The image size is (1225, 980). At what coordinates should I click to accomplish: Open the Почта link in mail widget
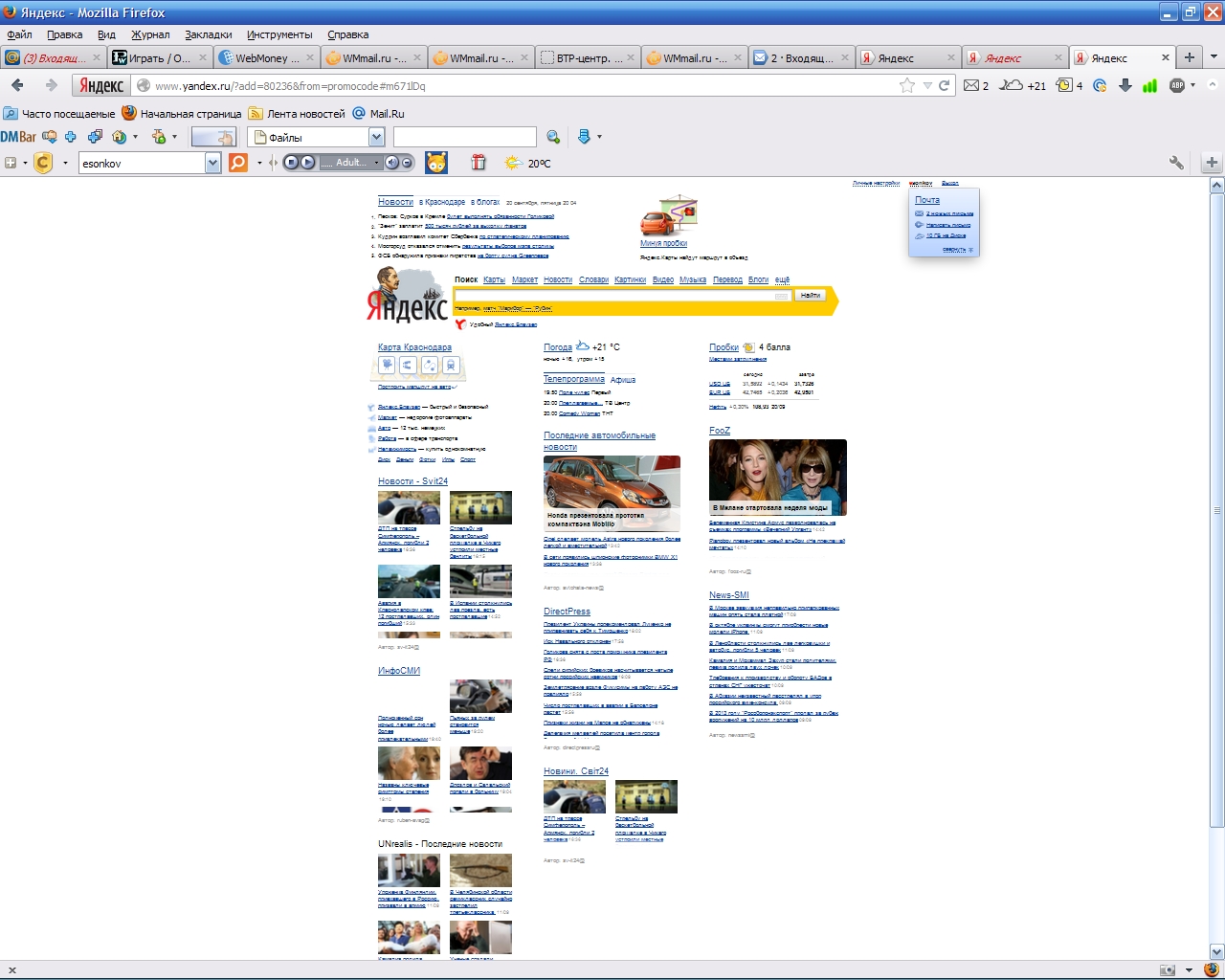(x=927, y=200)
